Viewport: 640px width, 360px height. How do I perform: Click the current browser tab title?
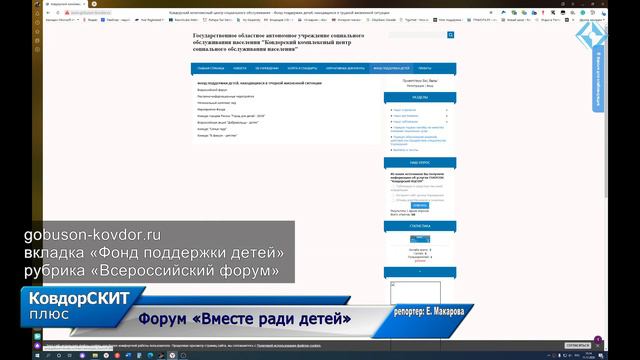click(x=65, y=4)
